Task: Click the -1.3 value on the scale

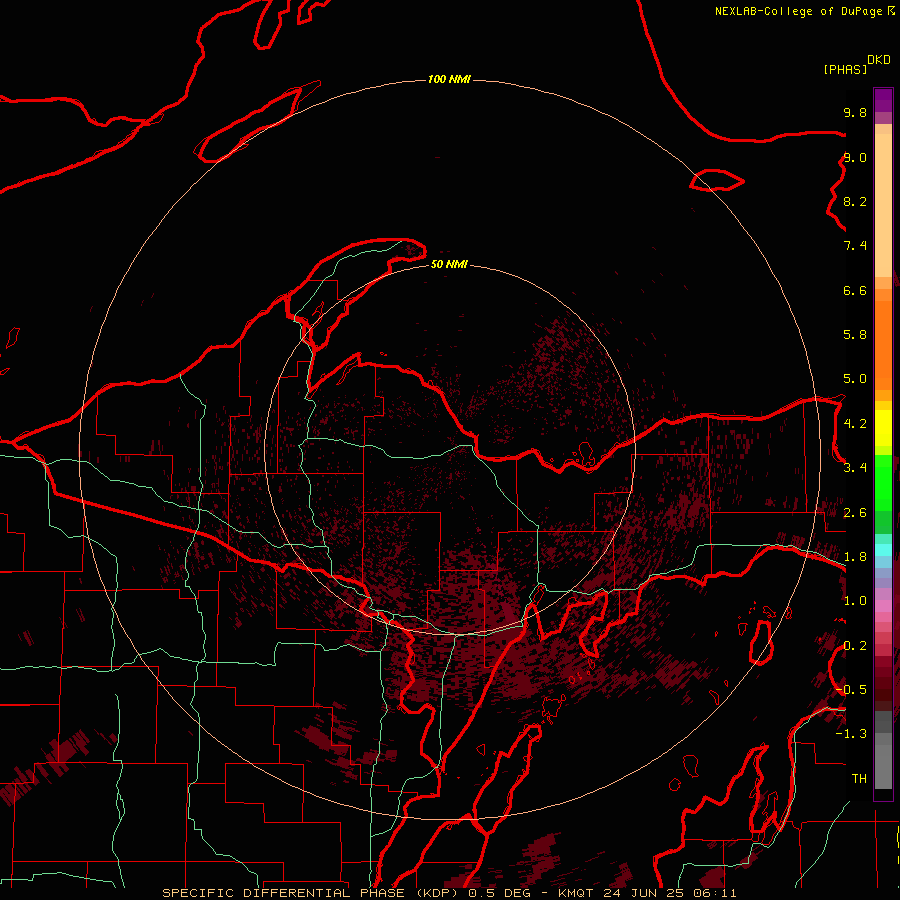Action: point(851,735)
